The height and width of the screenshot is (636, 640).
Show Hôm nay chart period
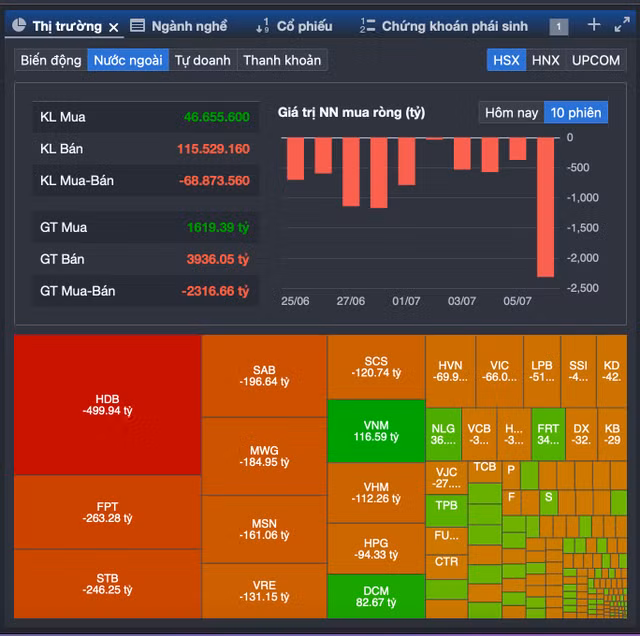[x=511, y=112]
